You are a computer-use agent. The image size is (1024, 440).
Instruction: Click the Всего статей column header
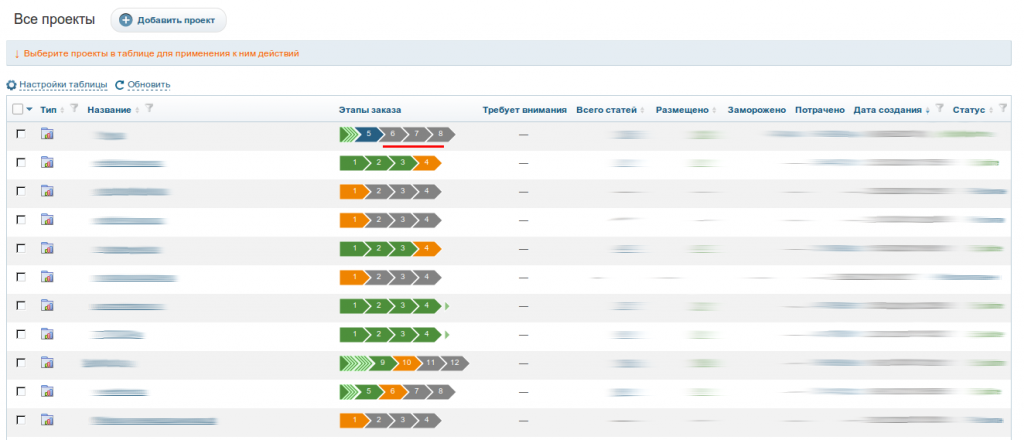[x=607, y=110]
